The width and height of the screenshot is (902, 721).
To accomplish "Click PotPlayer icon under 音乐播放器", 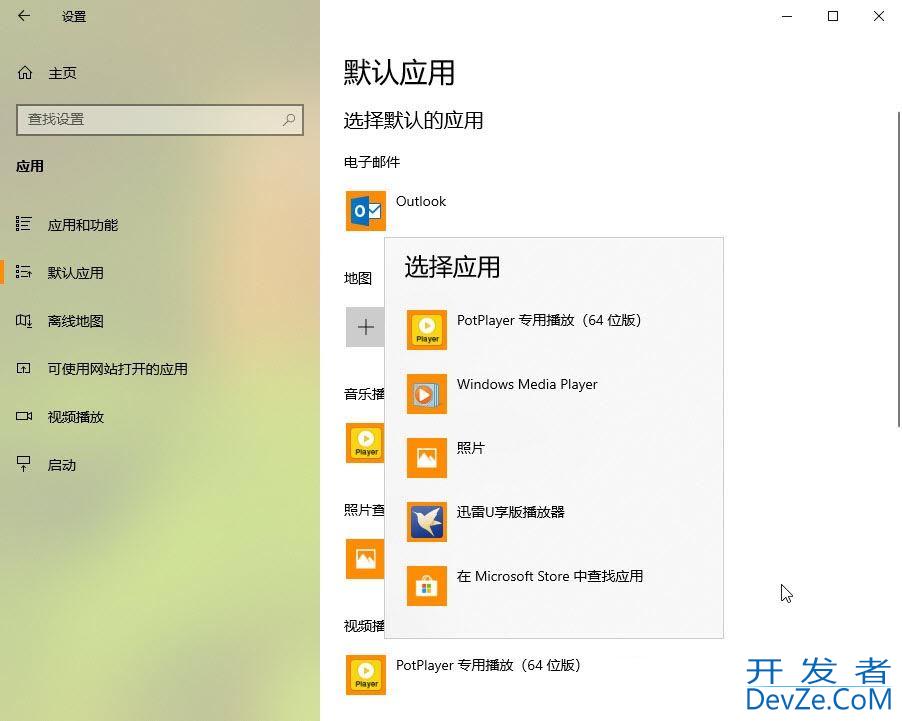I will pyautogui.click(x=365, y=442).
